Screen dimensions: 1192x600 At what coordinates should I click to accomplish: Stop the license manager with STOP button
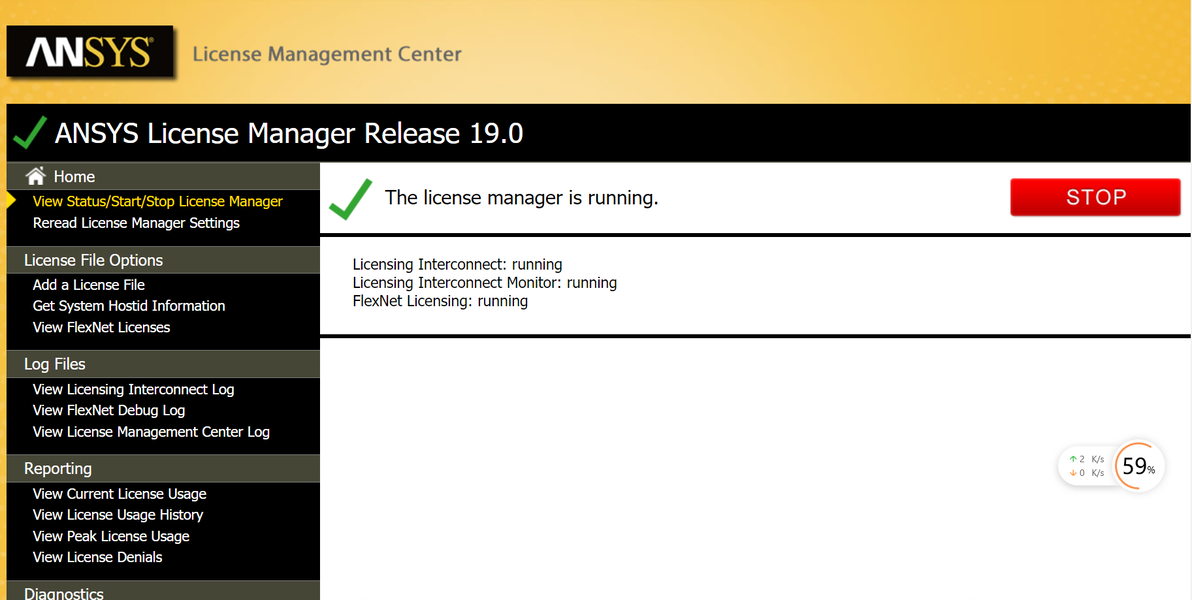[x=1095, y=197]
